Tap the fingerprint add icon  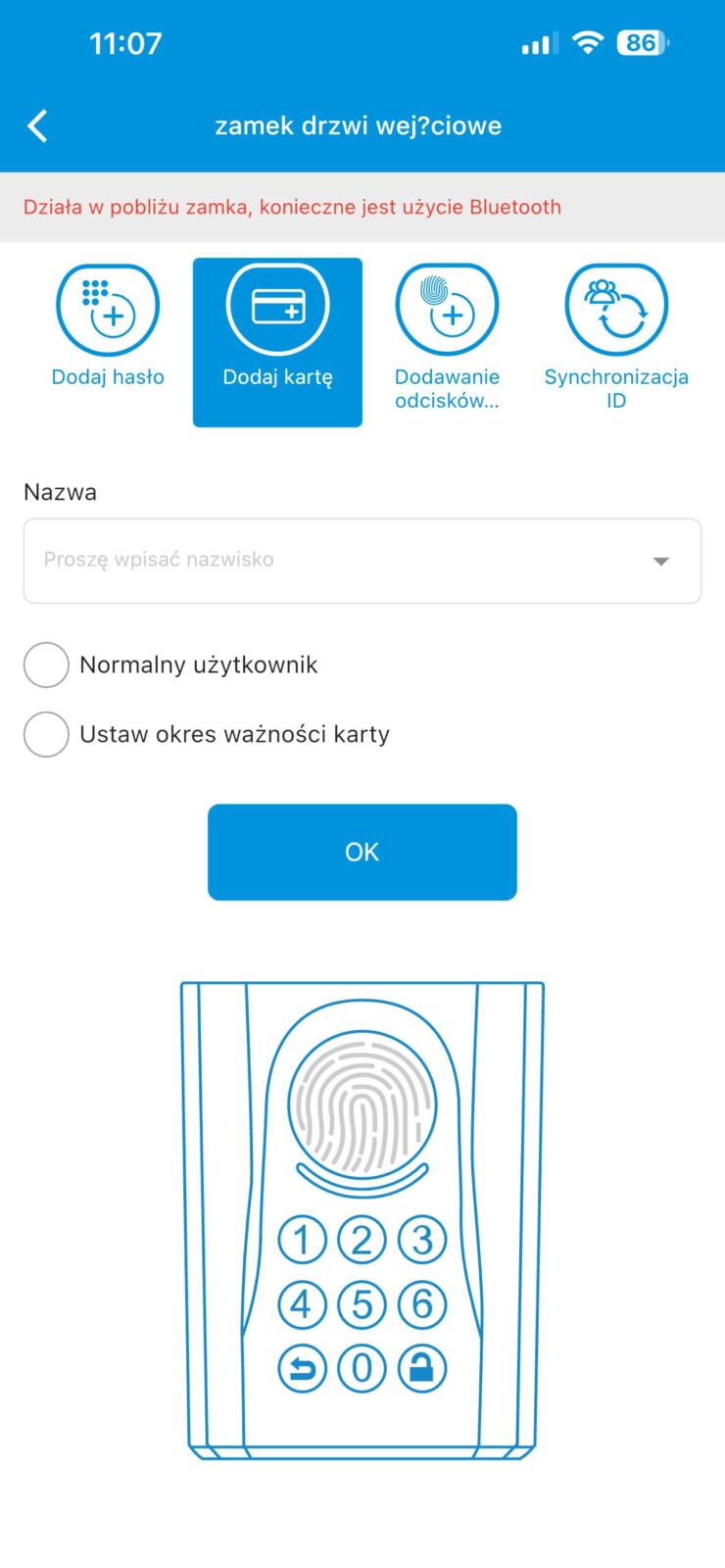pyautogui.click(x=447, y=309)
